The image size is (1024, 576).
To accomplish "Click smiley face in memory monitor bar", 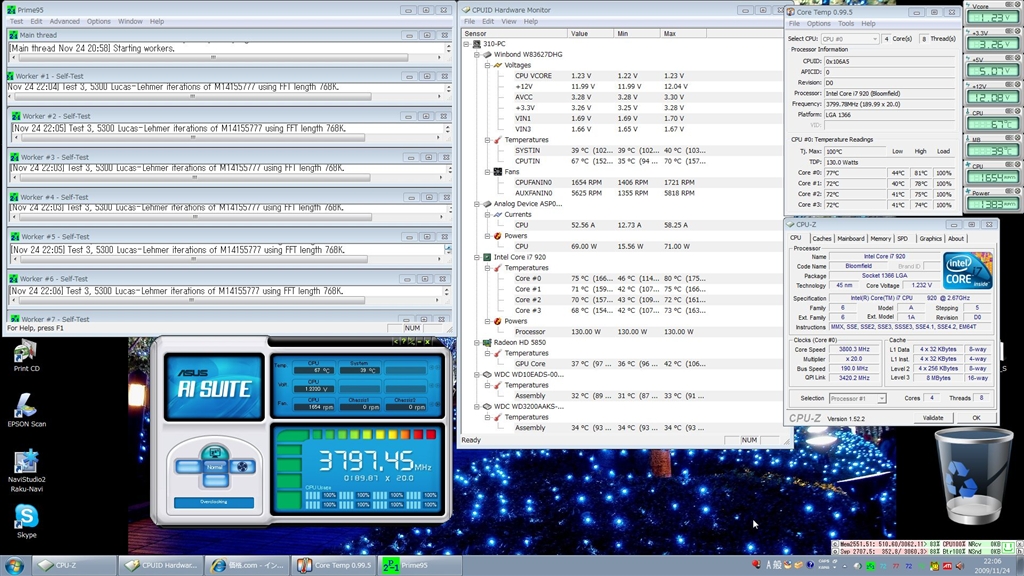I will pos(1009,547).
